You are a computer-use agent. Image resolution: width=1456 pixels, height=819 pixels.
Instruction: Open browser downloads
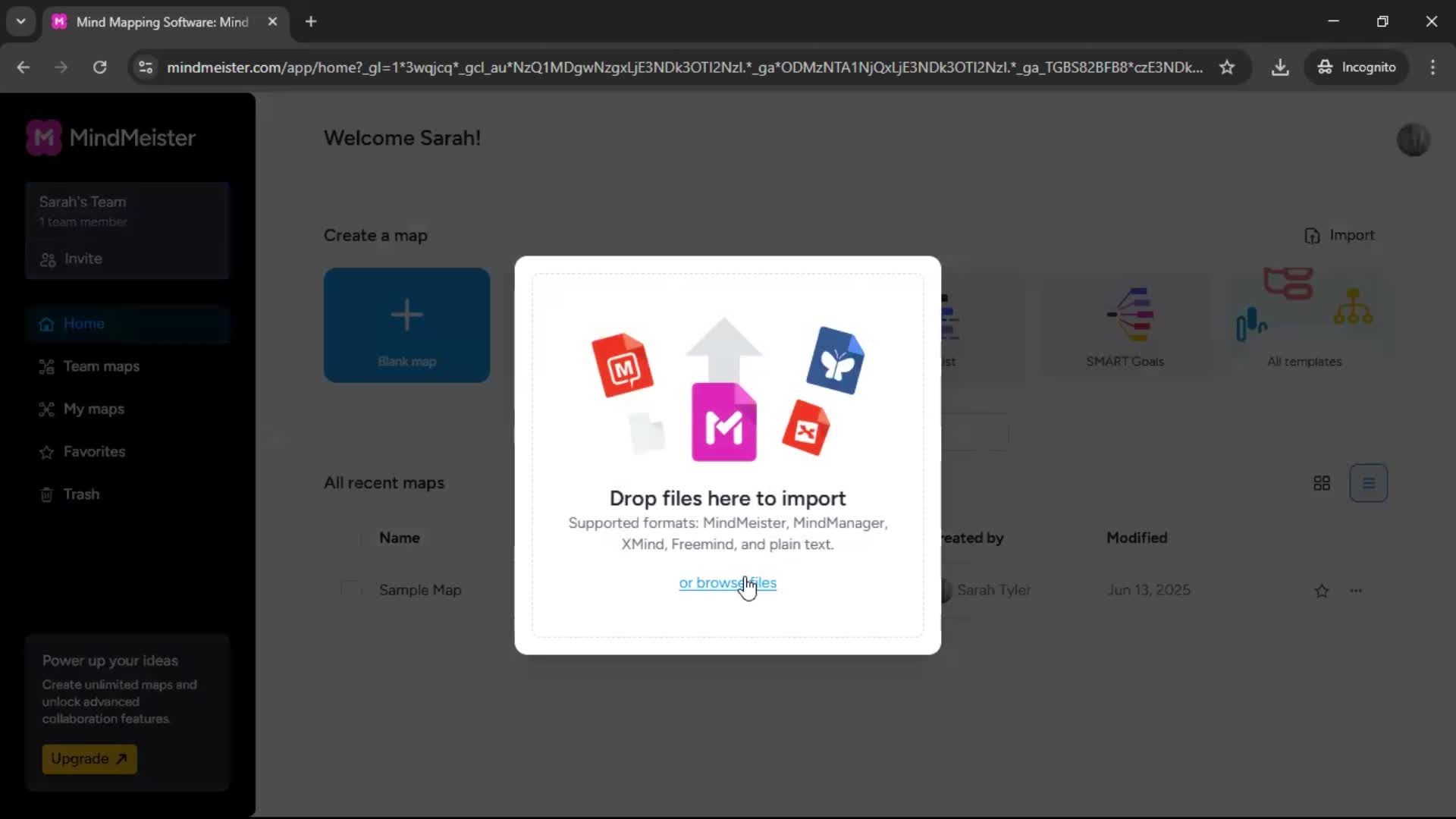click(1280, 67)
